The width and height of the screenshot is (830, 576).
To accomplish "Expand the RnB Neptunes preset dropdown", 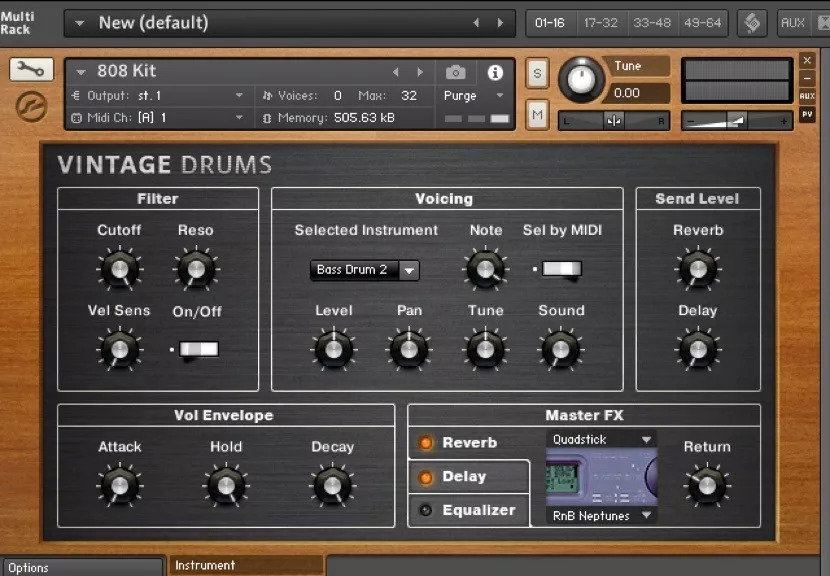I will (602, 516).
